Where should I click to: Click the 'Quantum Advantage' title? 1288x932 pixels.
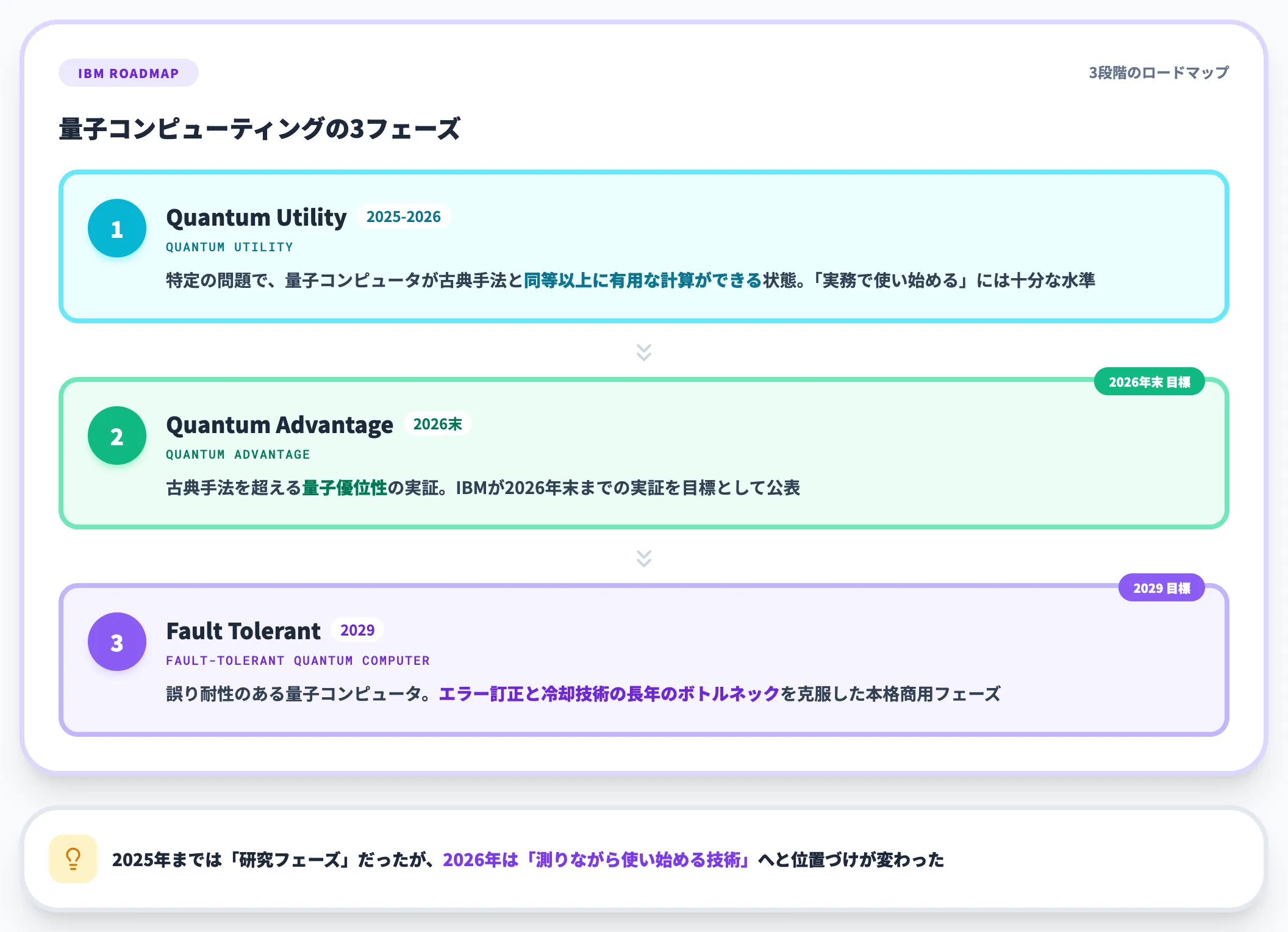pyautogui.click(x=279, y=425)
